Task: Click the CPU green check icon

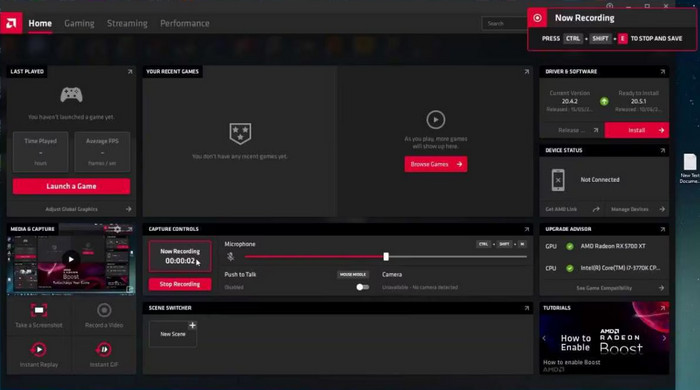Action: point(570,268)
